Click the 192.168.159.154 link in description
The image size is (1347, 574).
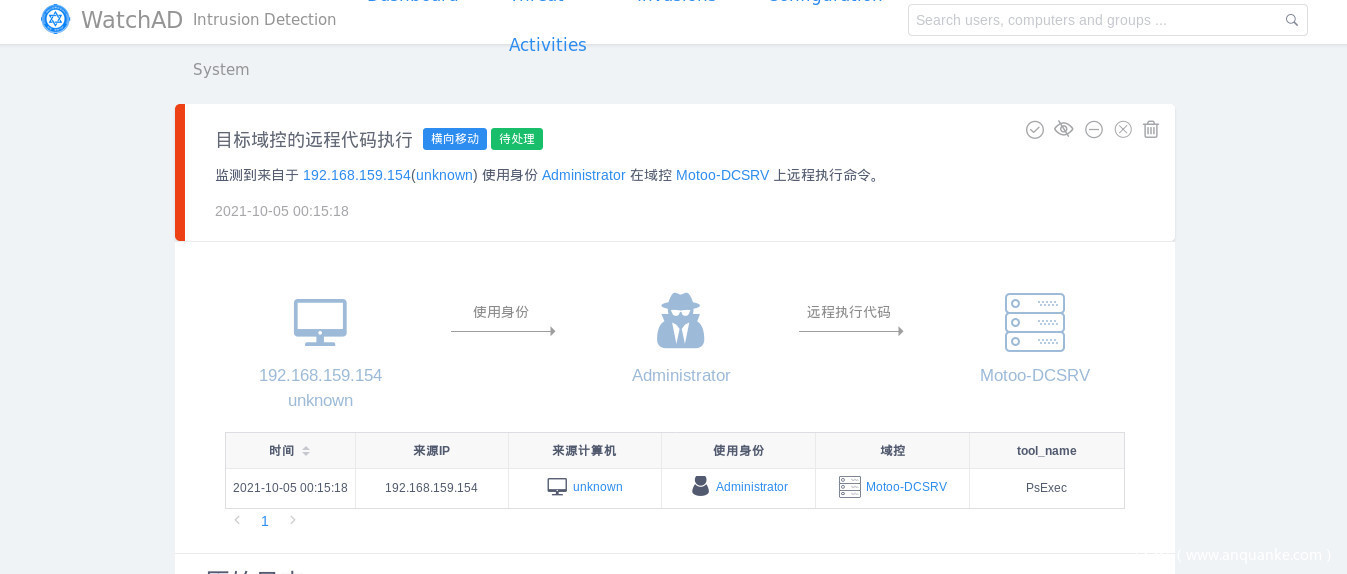tap(356, 175)
